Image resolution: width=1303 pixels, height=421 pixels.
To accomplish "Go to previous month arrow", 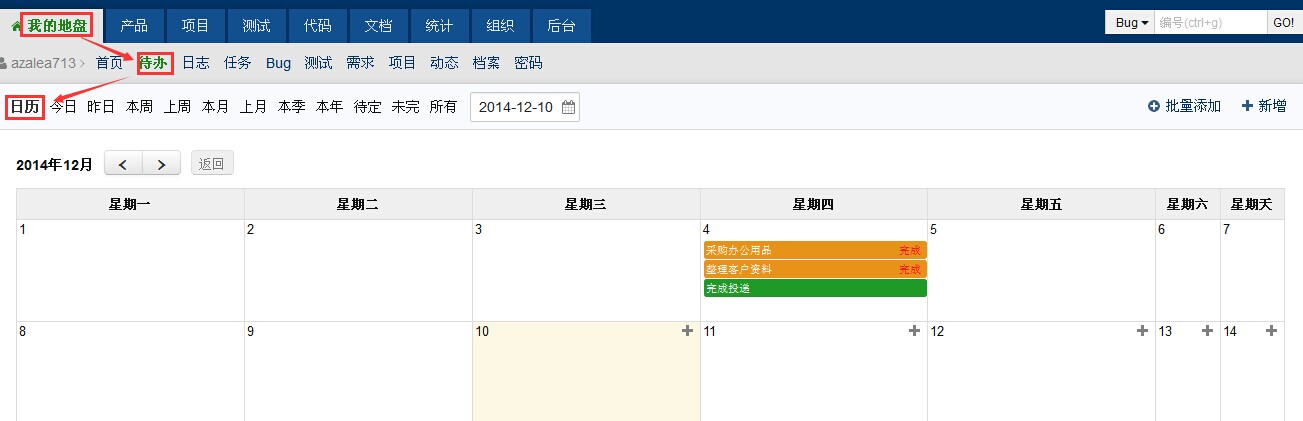I will pyautogui.click(x=124, y=164).
